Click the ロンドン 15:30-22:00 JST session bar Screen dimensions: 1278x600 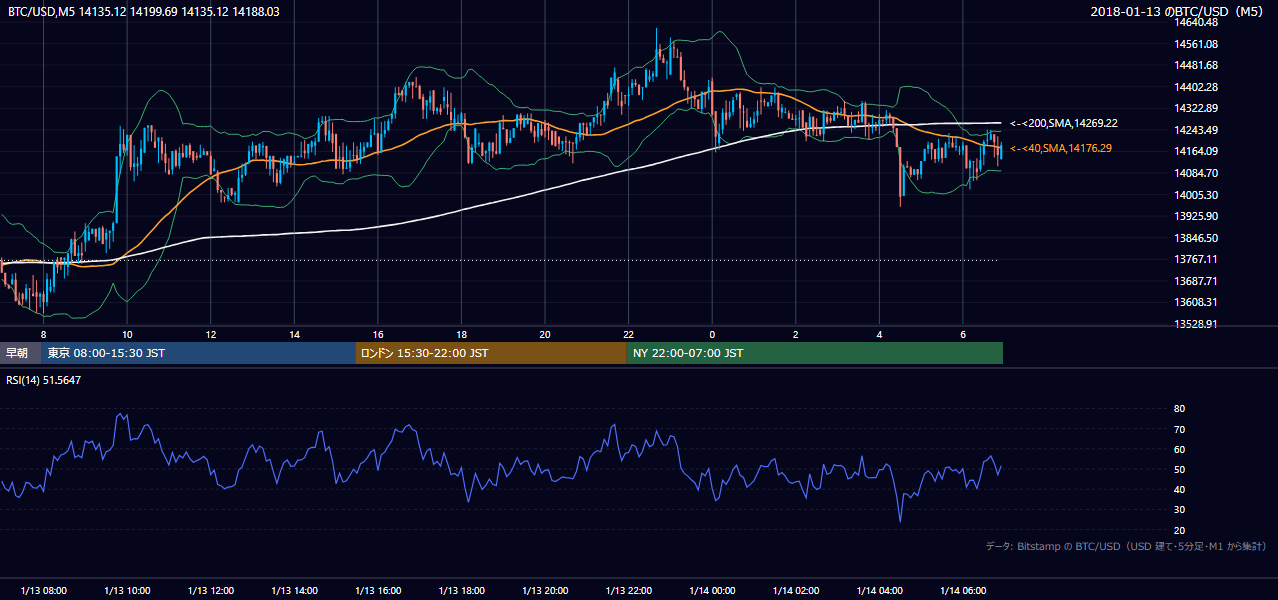(x=491, y=353)
